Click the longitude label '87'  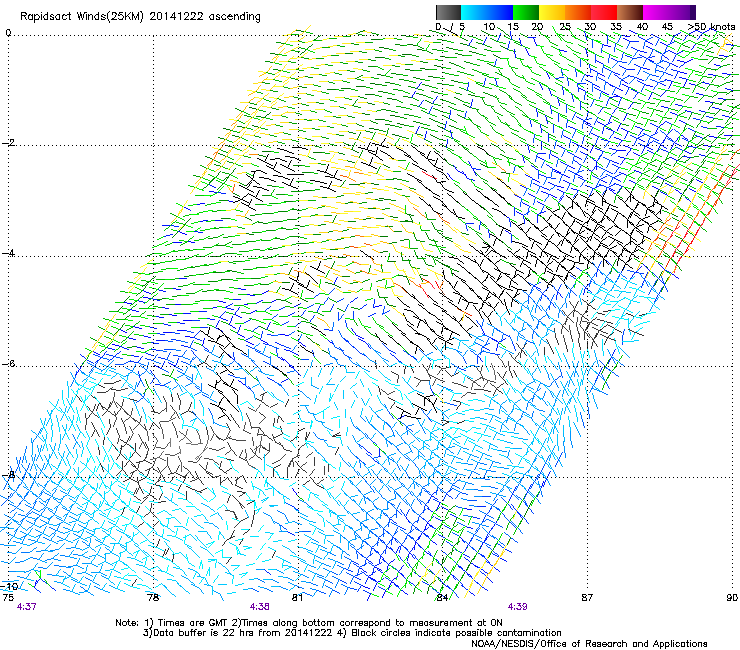[587, 597]
